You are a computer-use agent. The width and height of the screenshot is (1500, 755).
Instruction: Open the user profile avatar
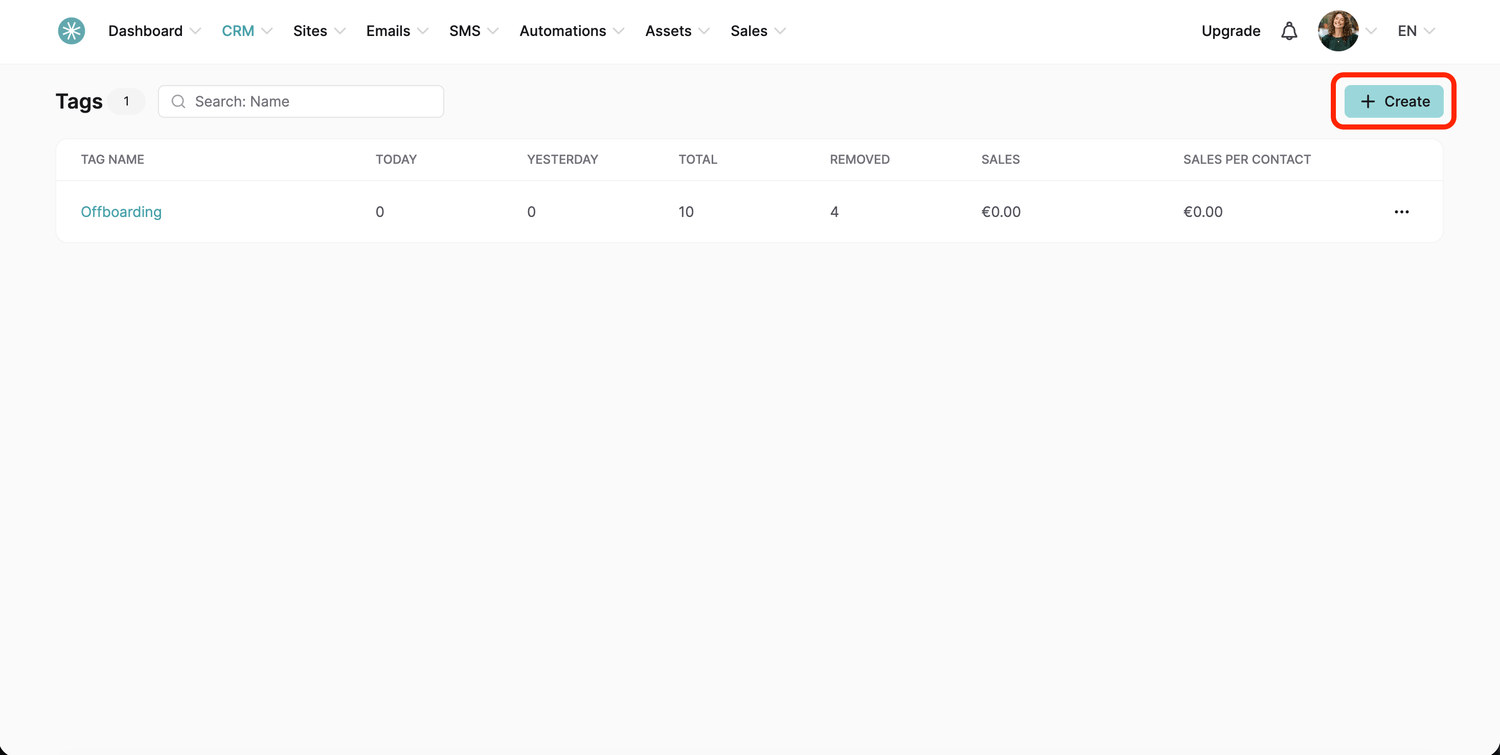click(1338, 31)
